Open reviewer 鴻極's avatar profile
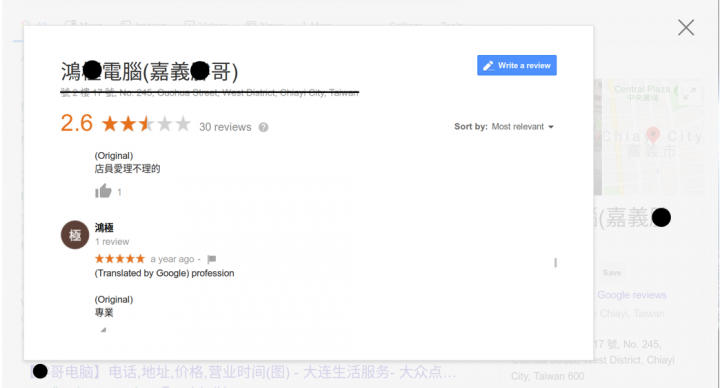 [x=75, y=235]
